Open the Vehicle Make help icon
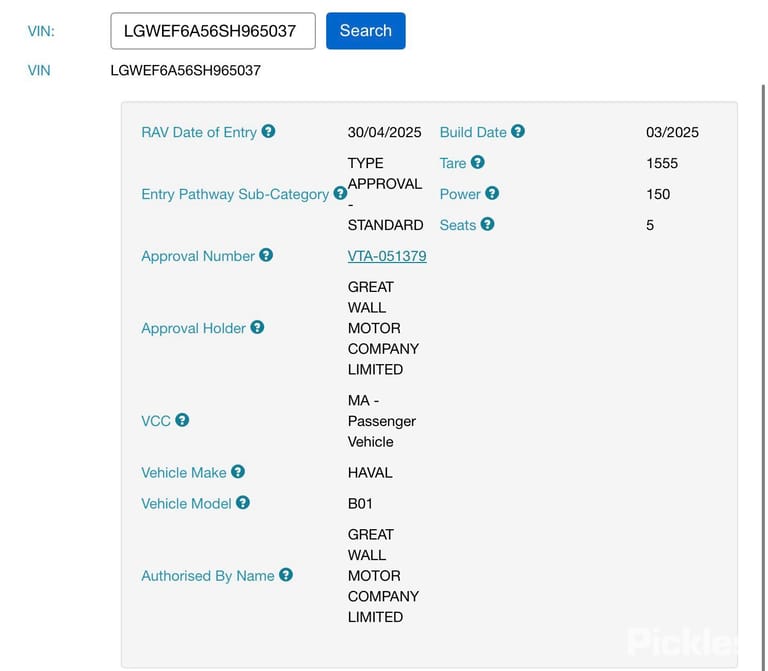768x671 pixels. [238, 472]
